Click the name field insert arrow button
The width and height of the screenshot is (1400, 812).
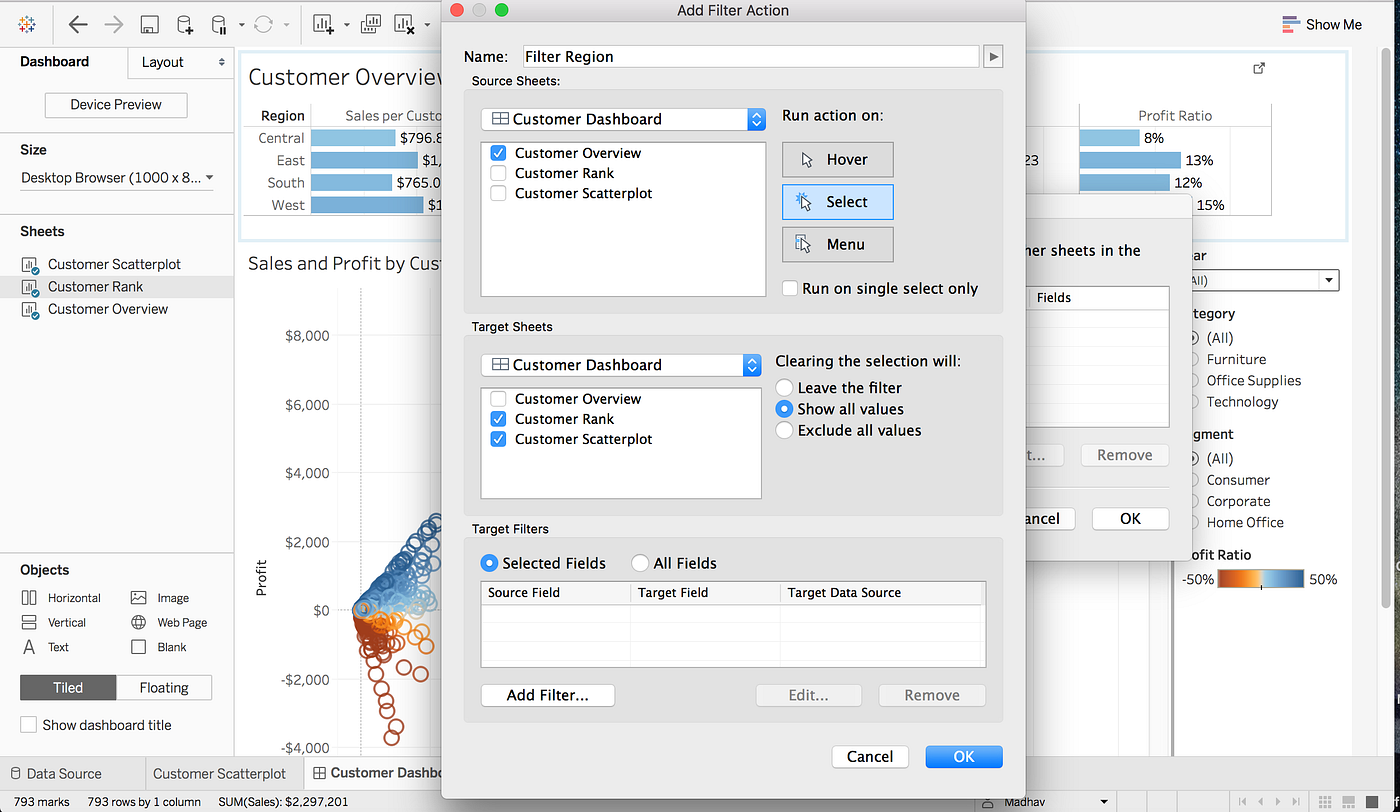(x=993, y=57)
